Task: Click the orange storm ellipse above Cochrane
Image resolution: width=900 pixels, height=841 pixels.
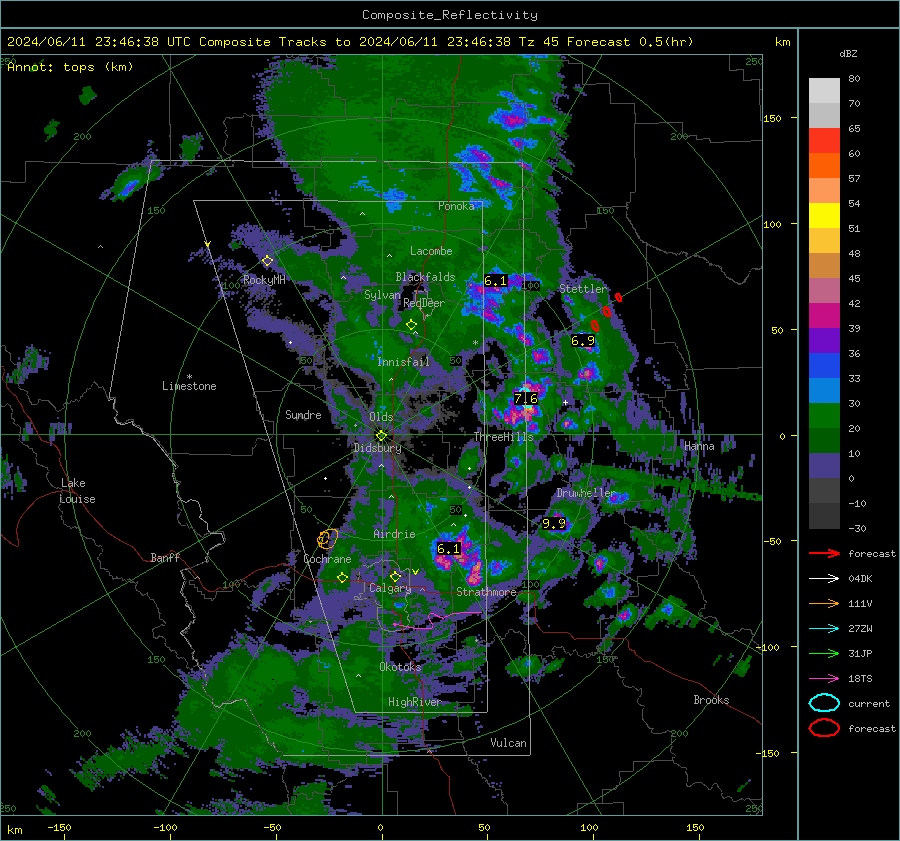Action: pyautogui.click(x=327, y=538)
